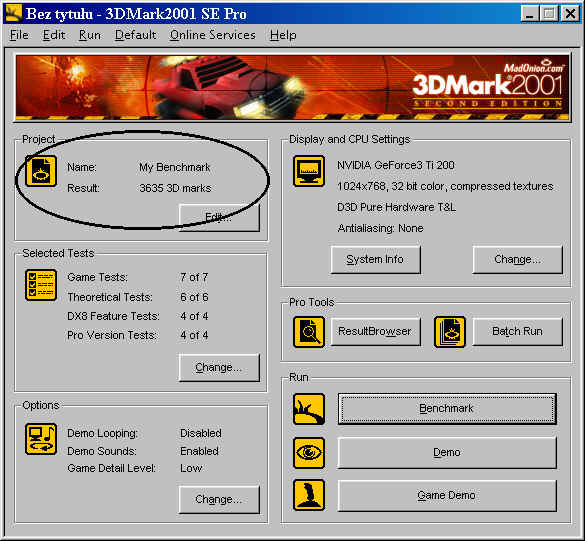This screenshot has height=541, width=585.
Task: Open the Help menu
Action: click(283, 35)
